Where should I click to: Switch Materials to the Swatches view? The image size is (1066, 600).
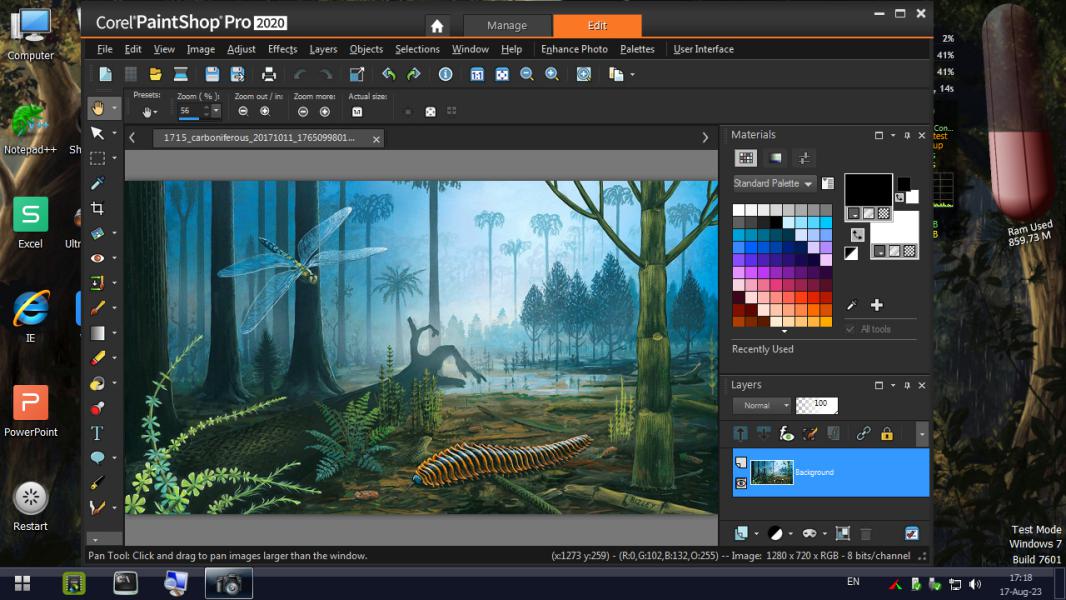point(746,158)
